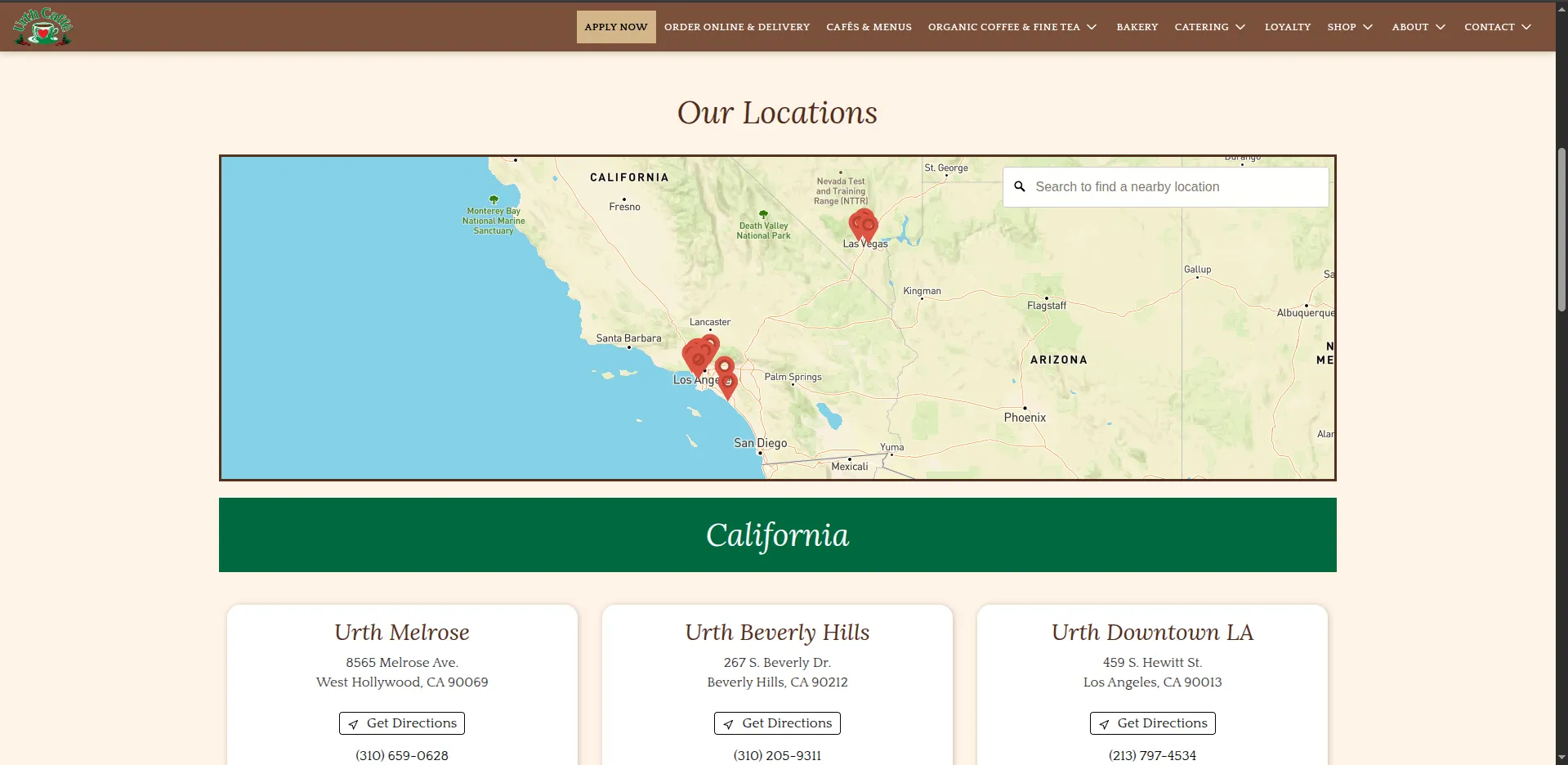Click the page vertical scrollbar

[1561, 229]
